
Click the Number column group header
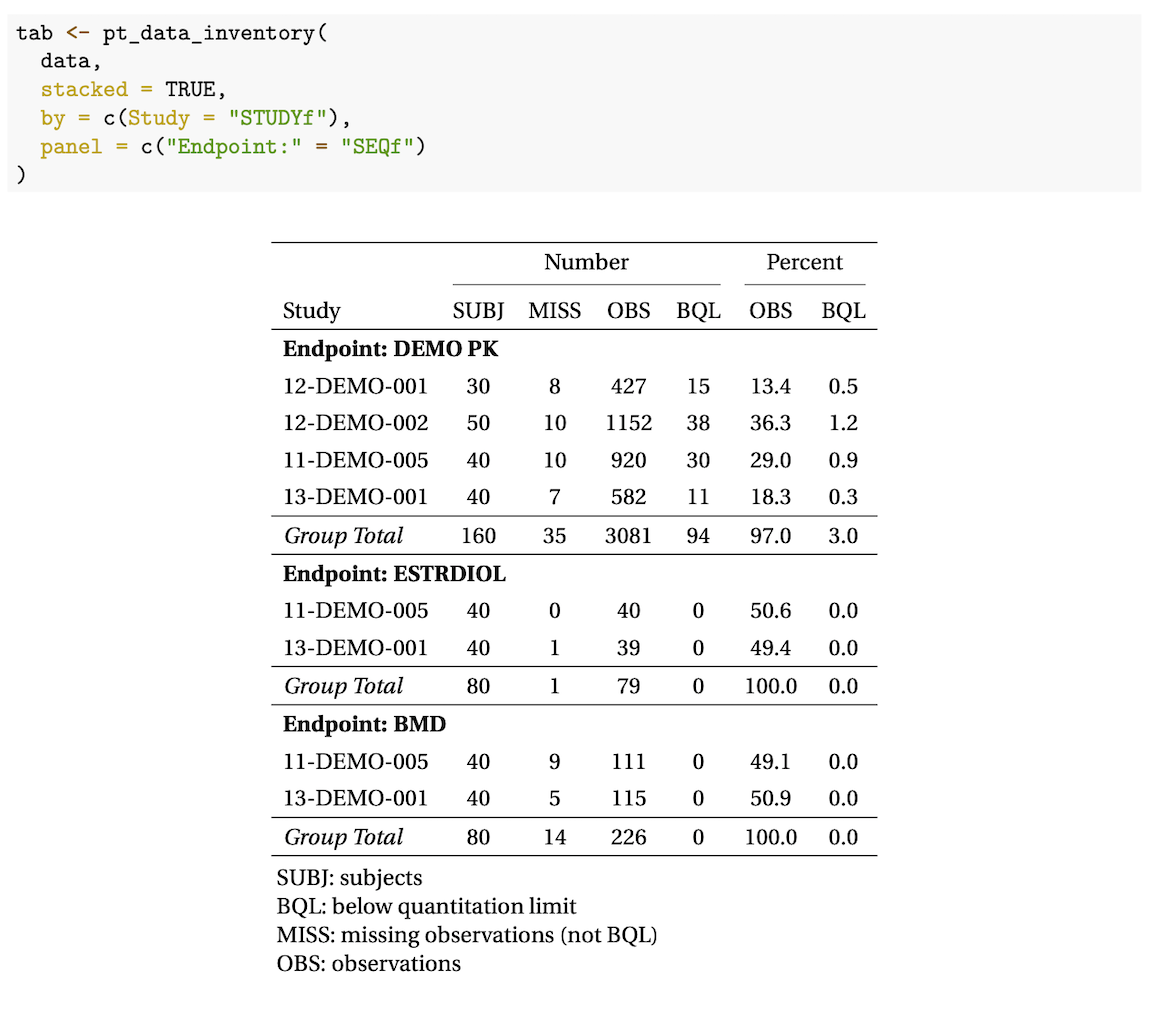tap(586, 263)
